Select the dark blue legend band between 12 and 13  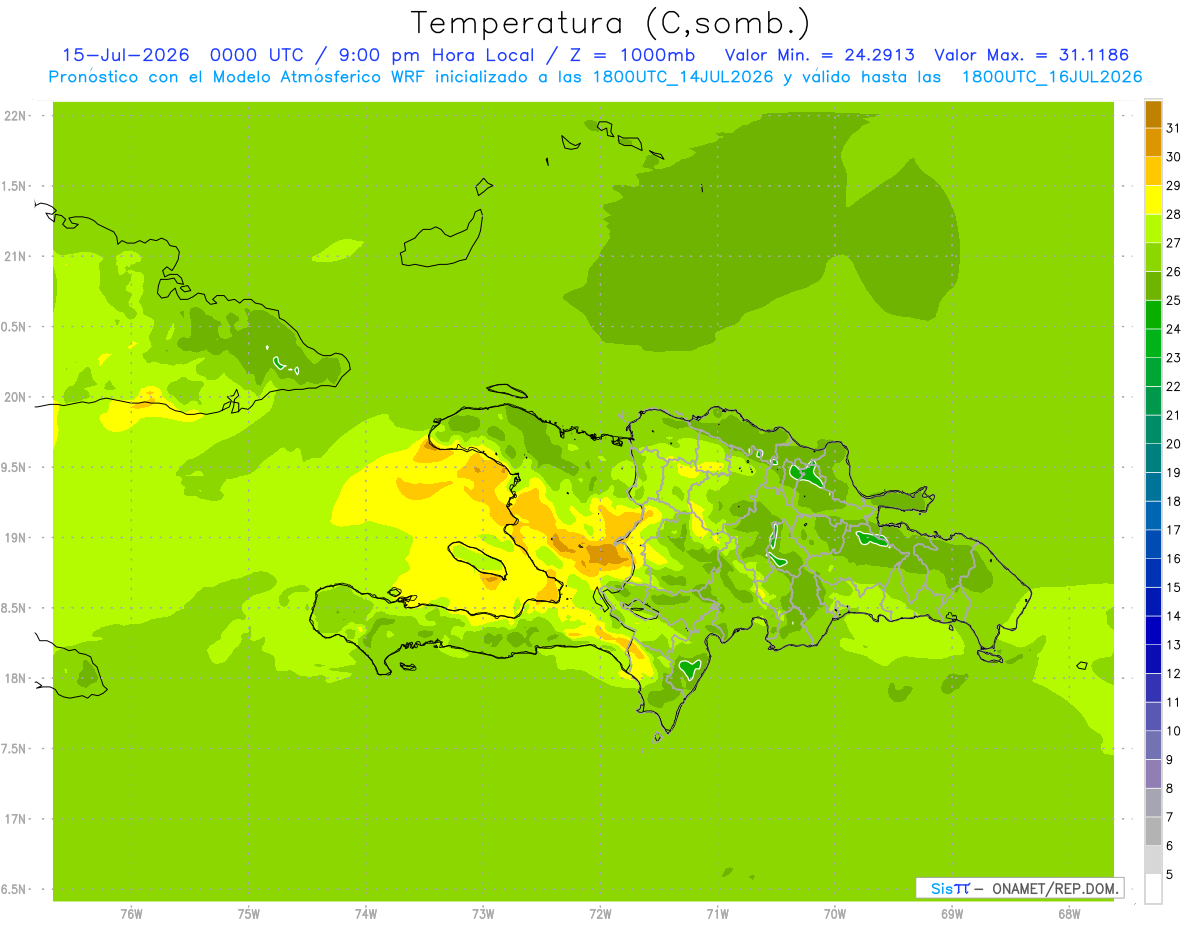[x=1153, y=659]
